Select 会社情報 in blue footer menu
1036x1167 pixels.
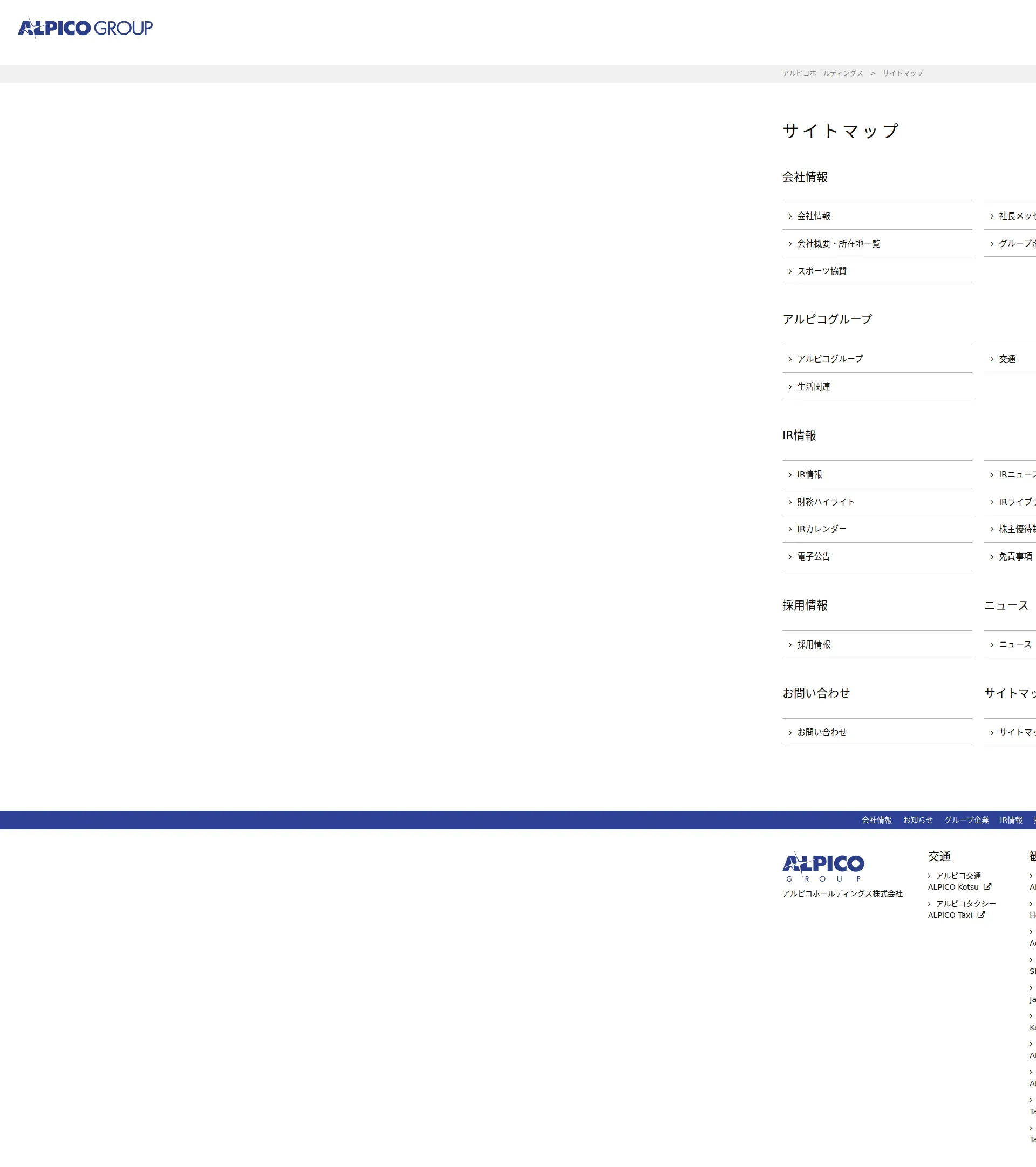point(876,821)
